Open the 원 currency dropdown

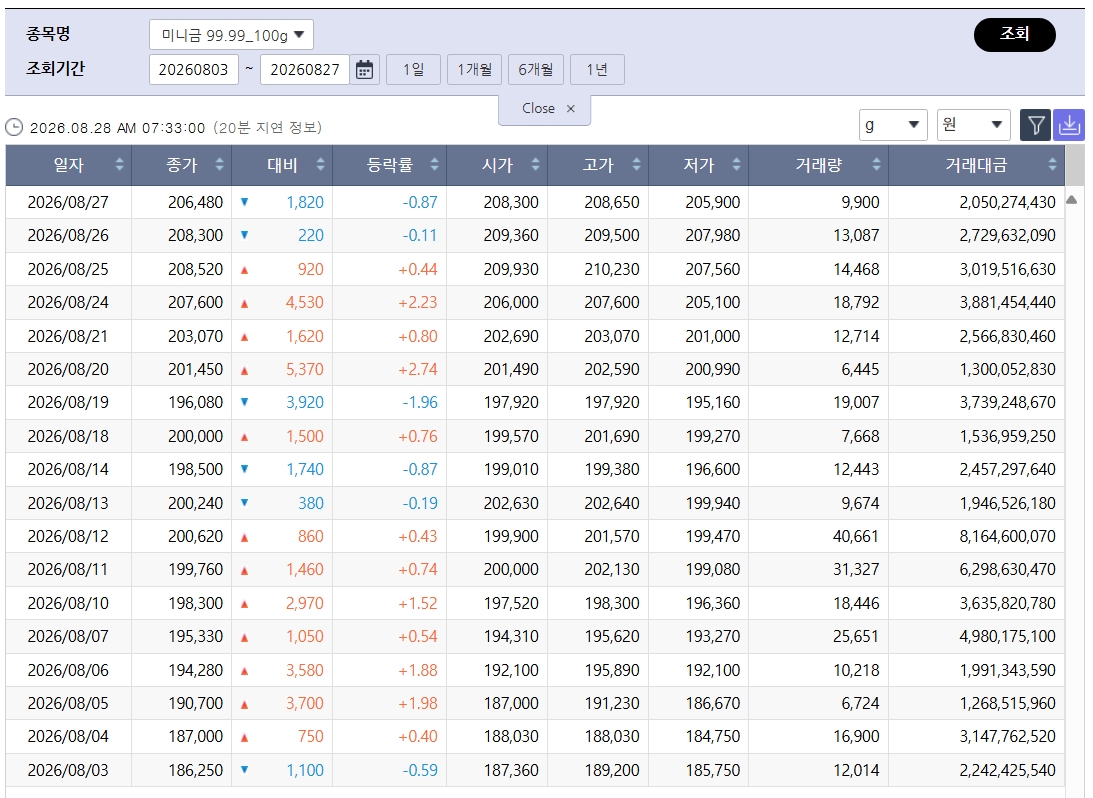pos(974,125)
